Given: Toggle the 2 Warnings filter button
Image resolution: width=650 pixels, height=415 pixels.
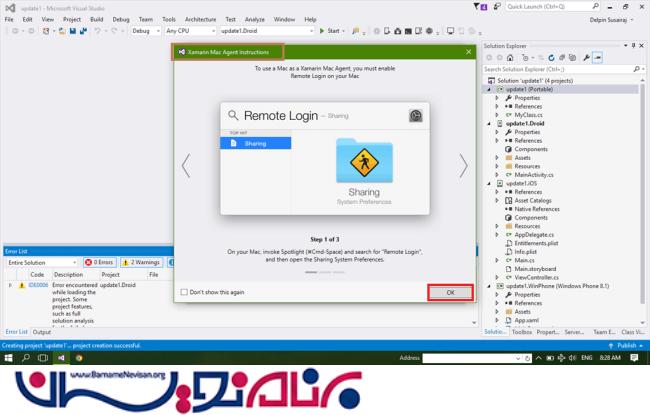Looking at the screenshot, I should coord(142,262).
